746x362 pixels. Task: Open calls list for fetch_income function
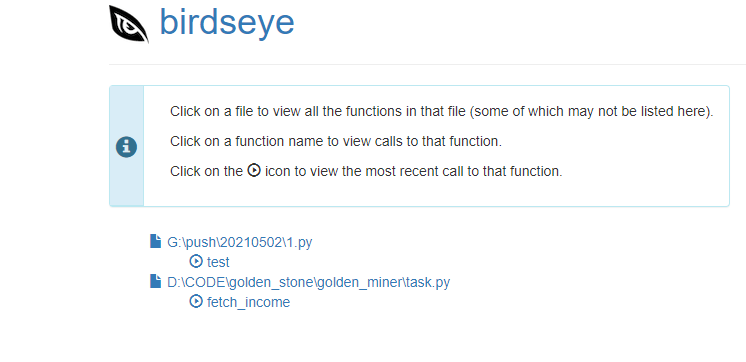tap(248, 302)
